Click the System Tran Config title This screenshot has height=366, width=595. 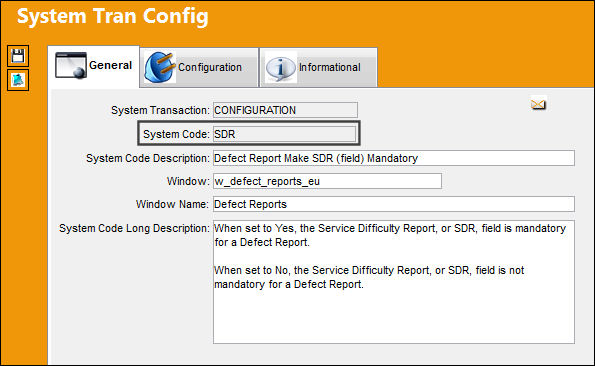click(113, 16)
